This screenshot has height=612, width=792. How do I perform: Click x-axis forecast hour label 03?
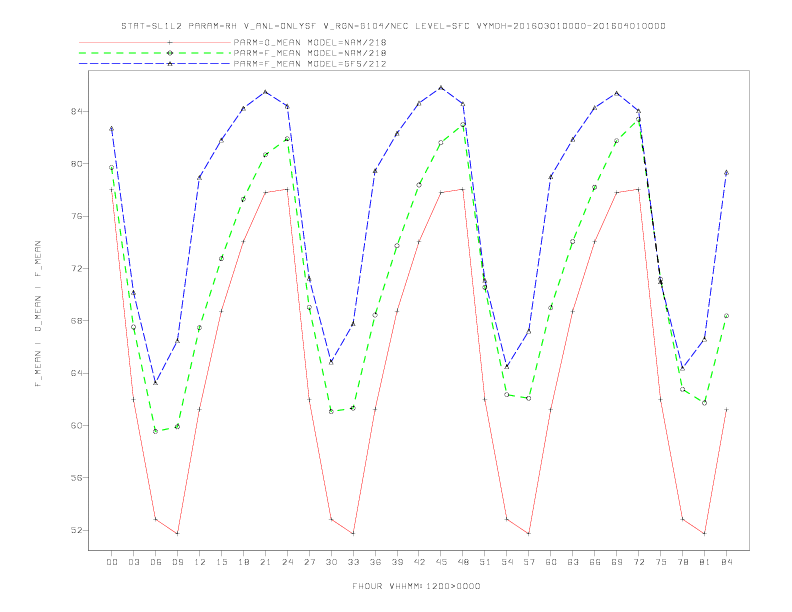133,562
